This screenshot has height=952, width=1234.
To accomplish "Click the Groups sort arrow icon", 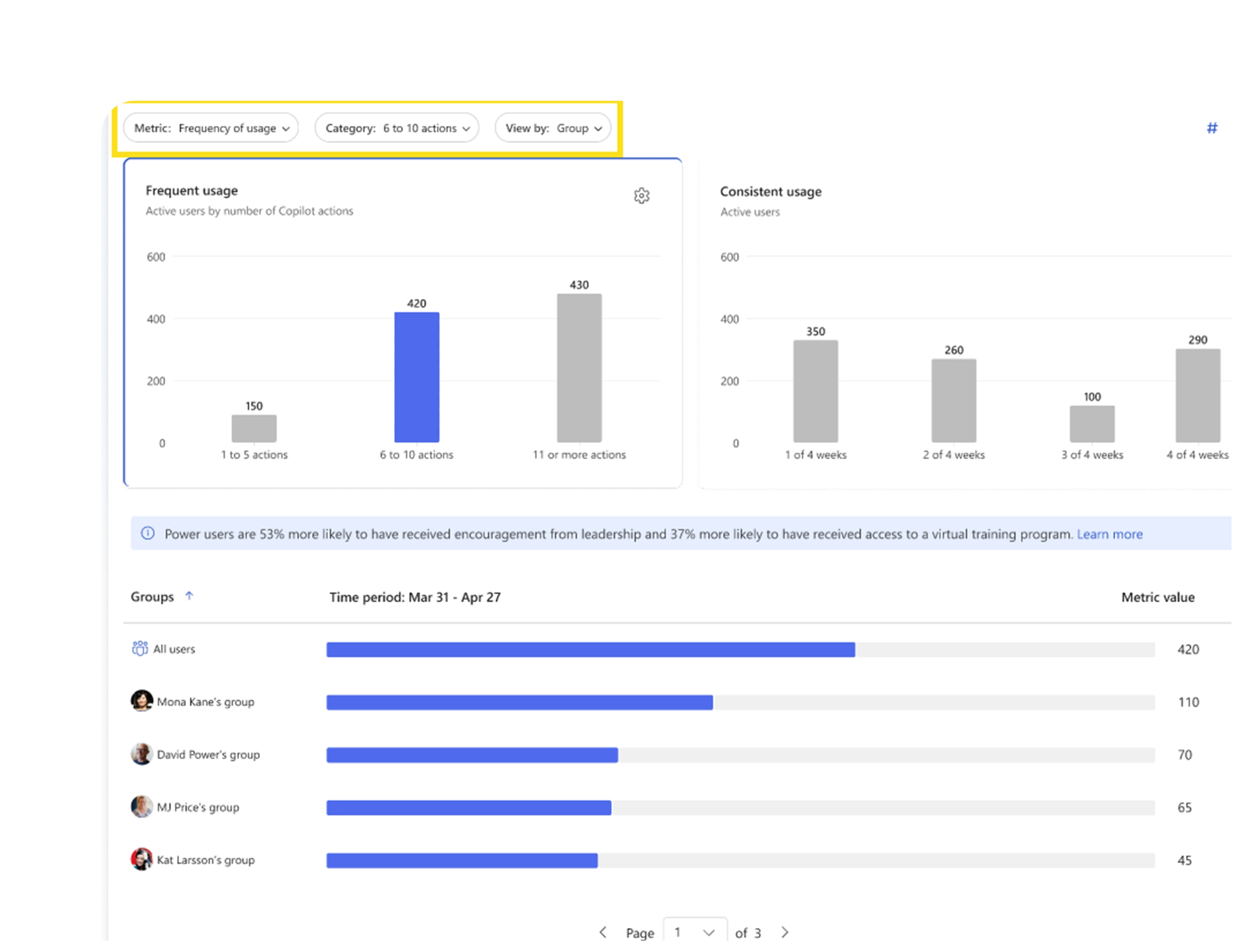I will [189, 595].
